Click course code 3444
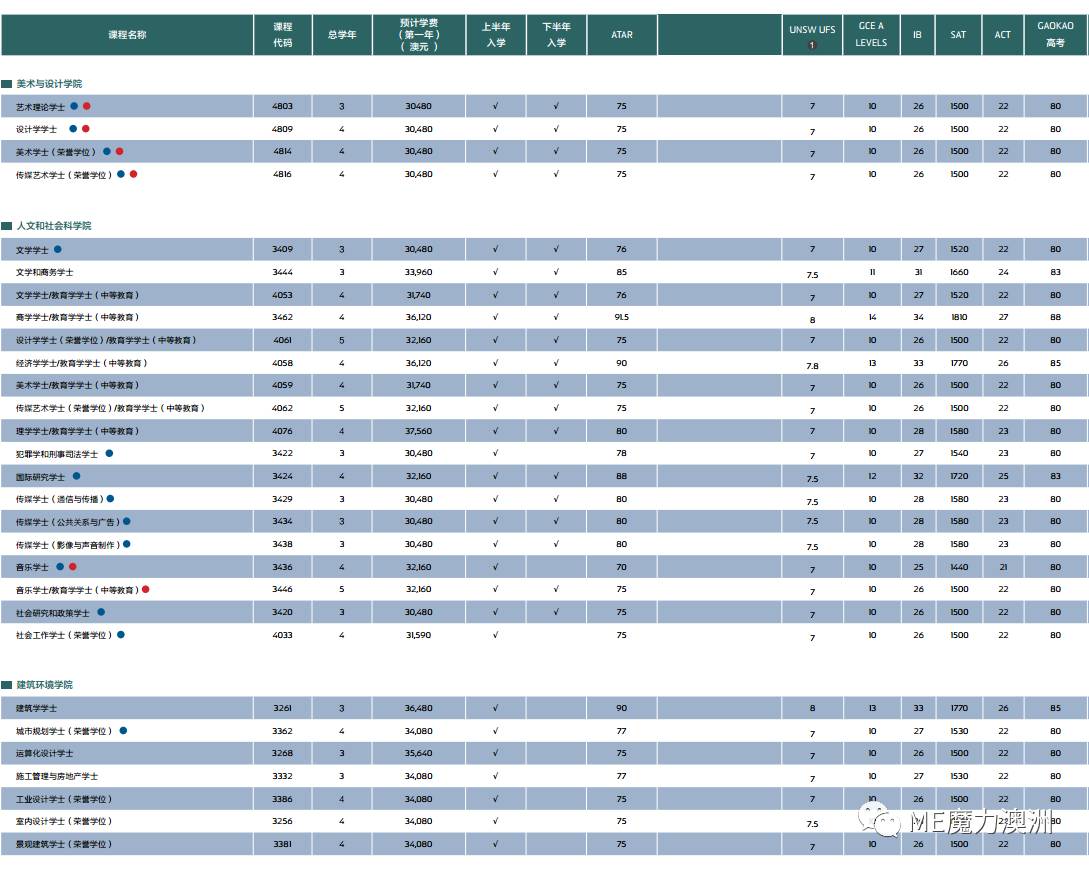Image resolution: width=1089 pixels, height=870 pixels. click(283, 272)
